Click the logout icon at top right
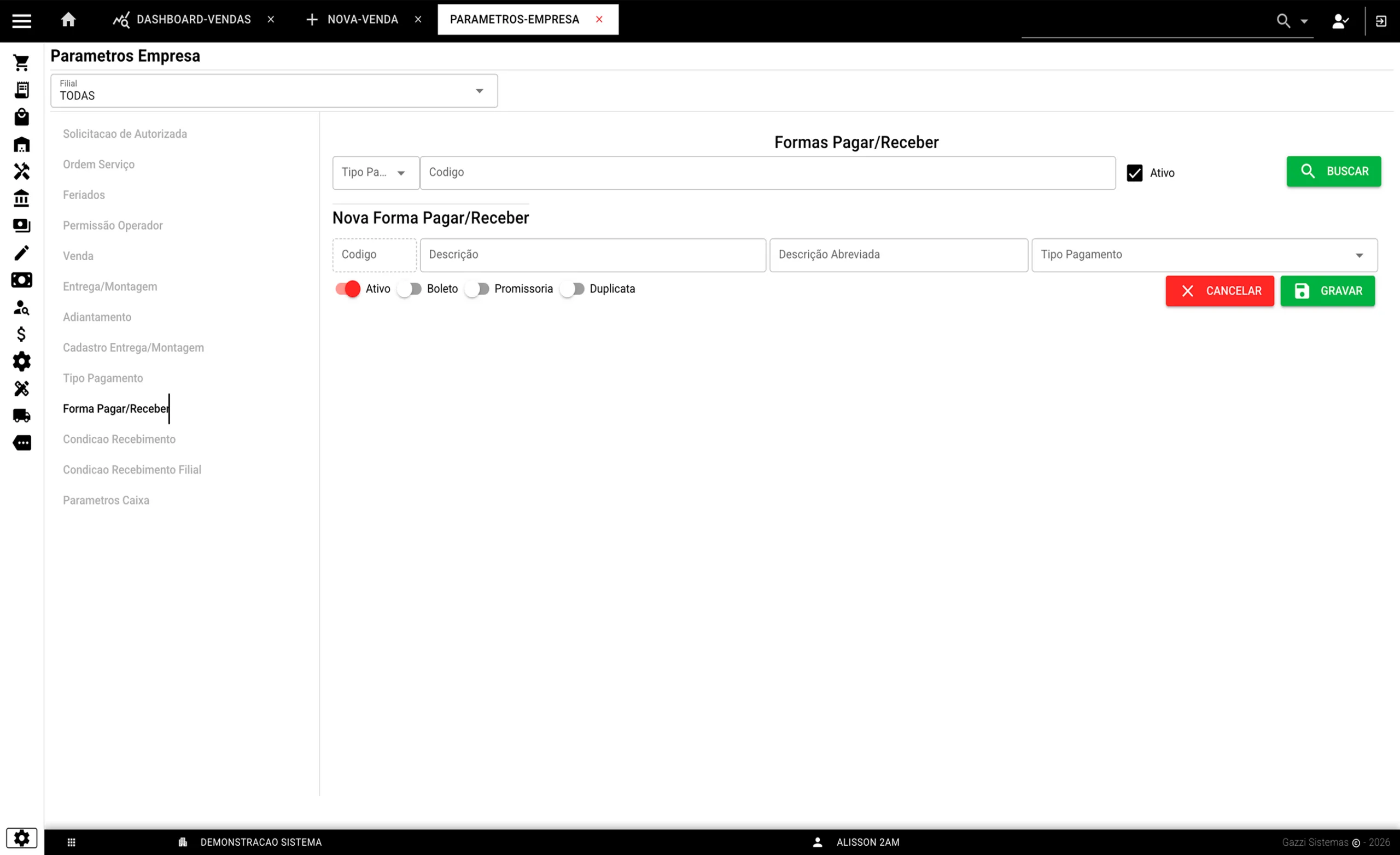Image resolution: width=1400 pixels, height=855 pixels. [x=1381, y=21]
